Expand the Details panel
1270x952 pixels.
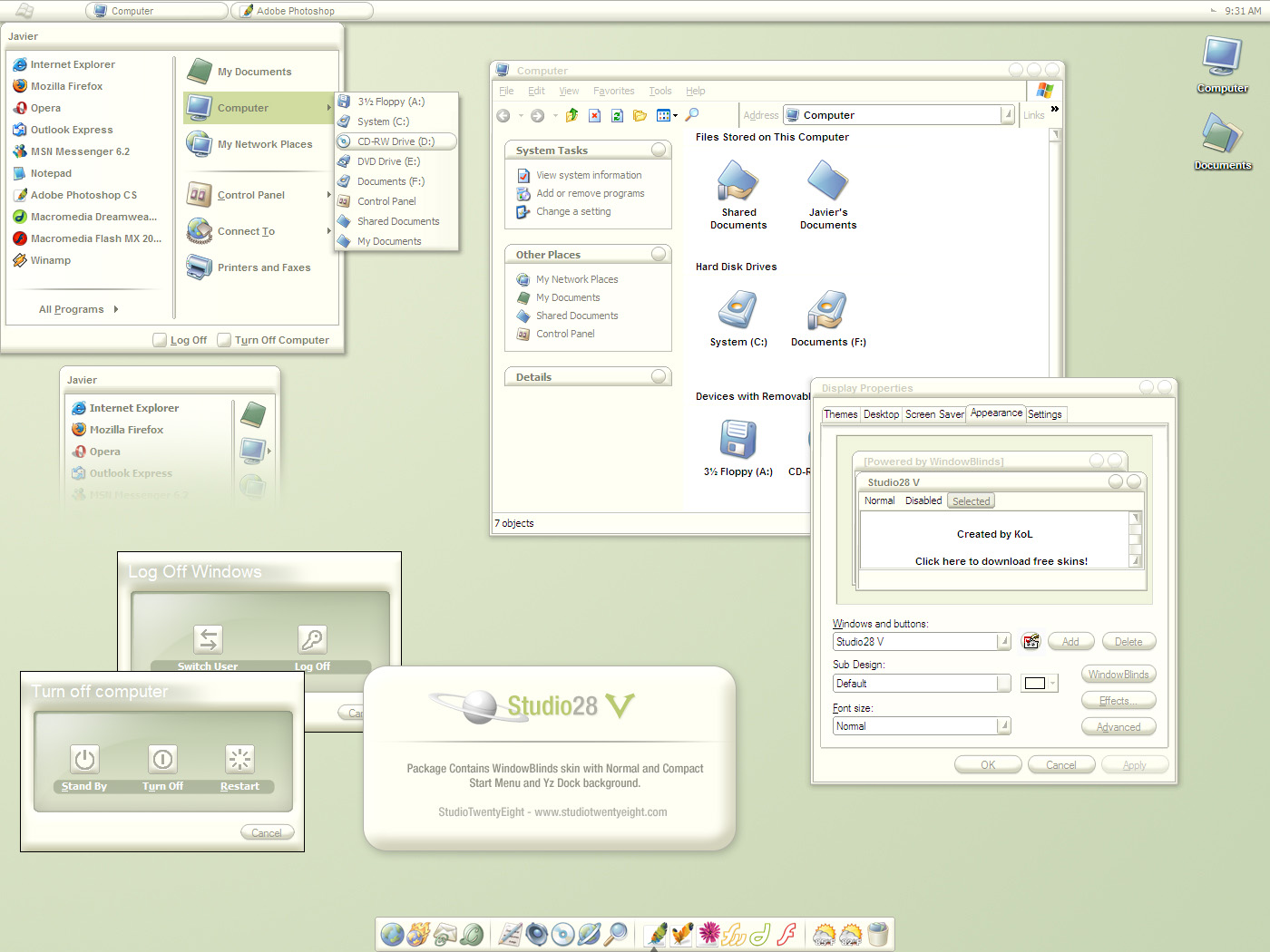[x=659, y=376]
